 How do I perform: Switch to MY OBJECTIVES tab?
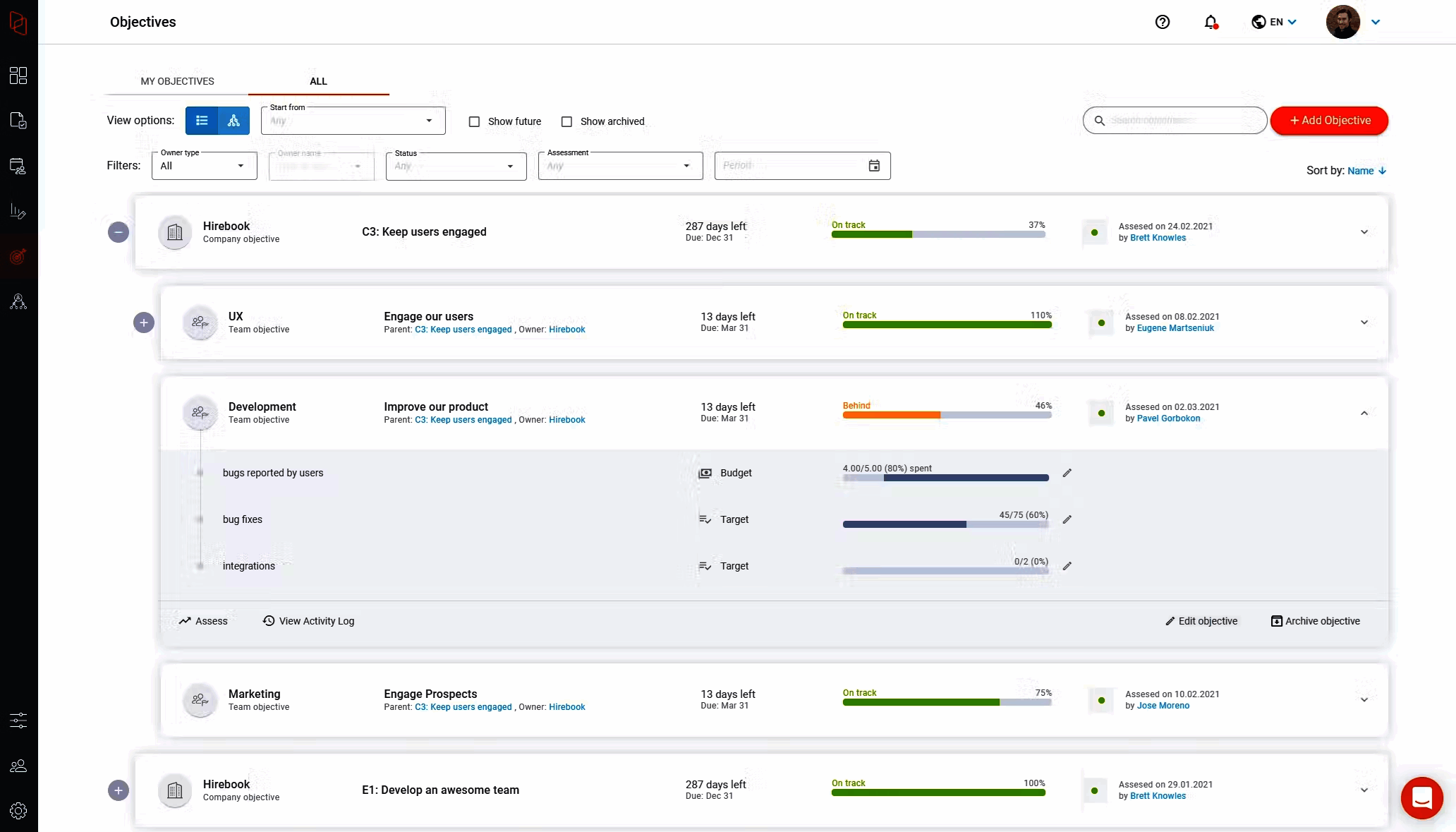(177, 81)
